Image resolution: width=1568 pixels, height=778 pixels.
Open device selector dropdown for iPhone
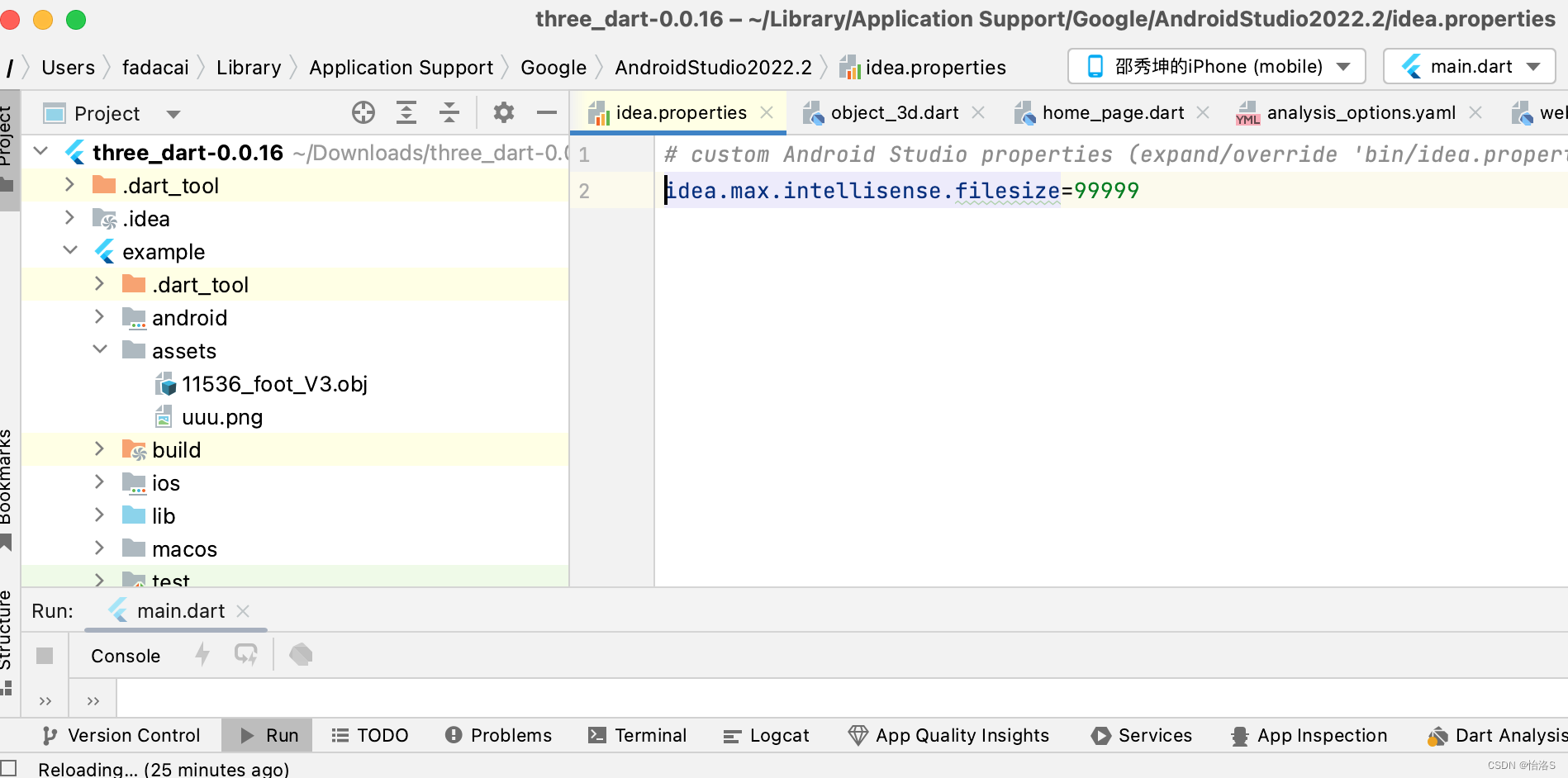1216,66
